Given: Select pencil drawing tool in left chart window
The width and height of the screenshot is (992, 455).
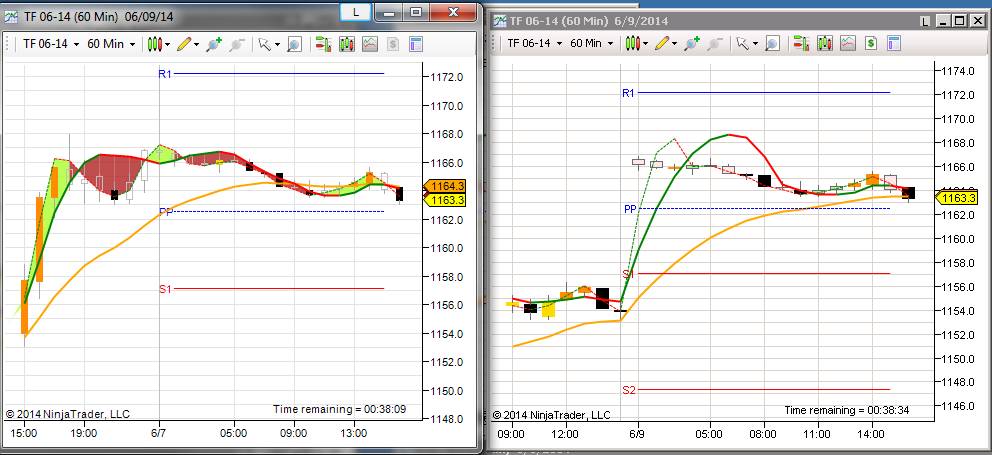Looking at the screenshot, I should click(183, 44).
